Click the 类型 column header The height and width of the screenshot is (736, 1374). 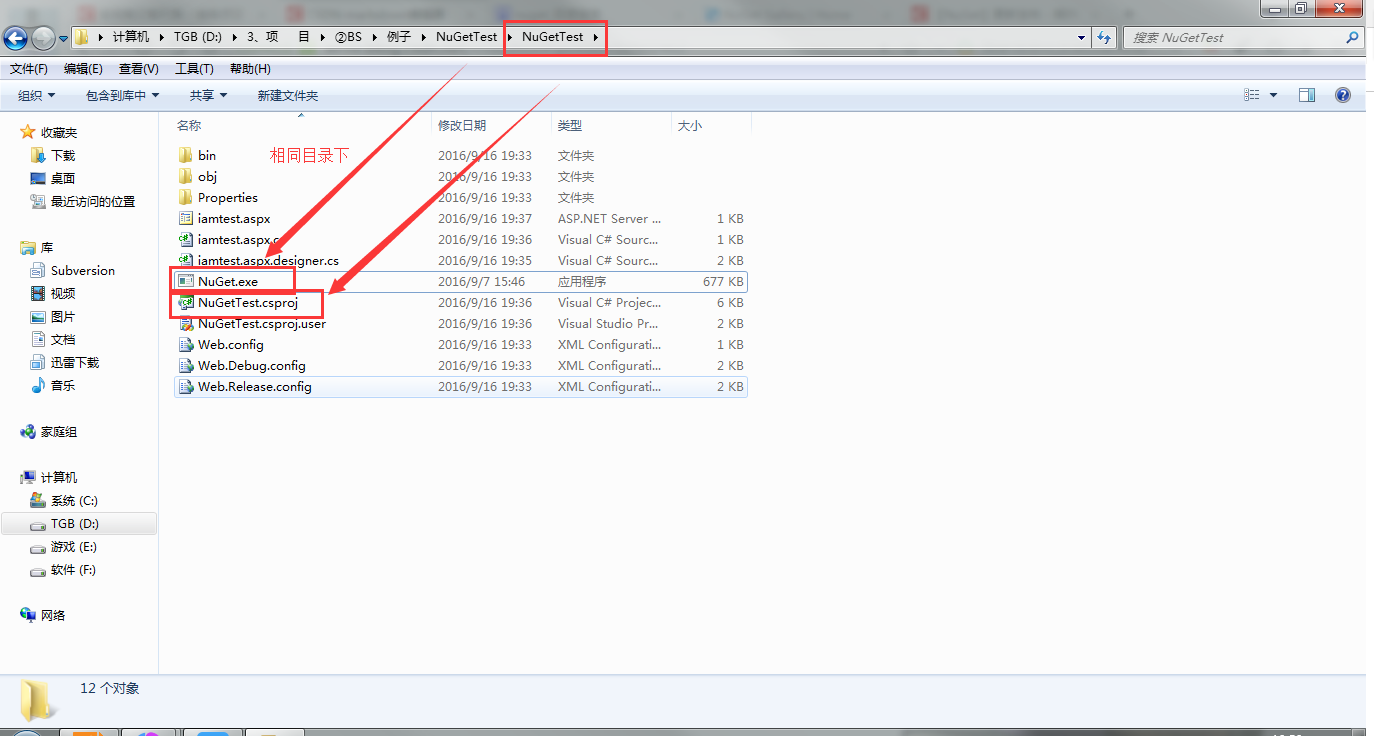(x=570, y=126)
